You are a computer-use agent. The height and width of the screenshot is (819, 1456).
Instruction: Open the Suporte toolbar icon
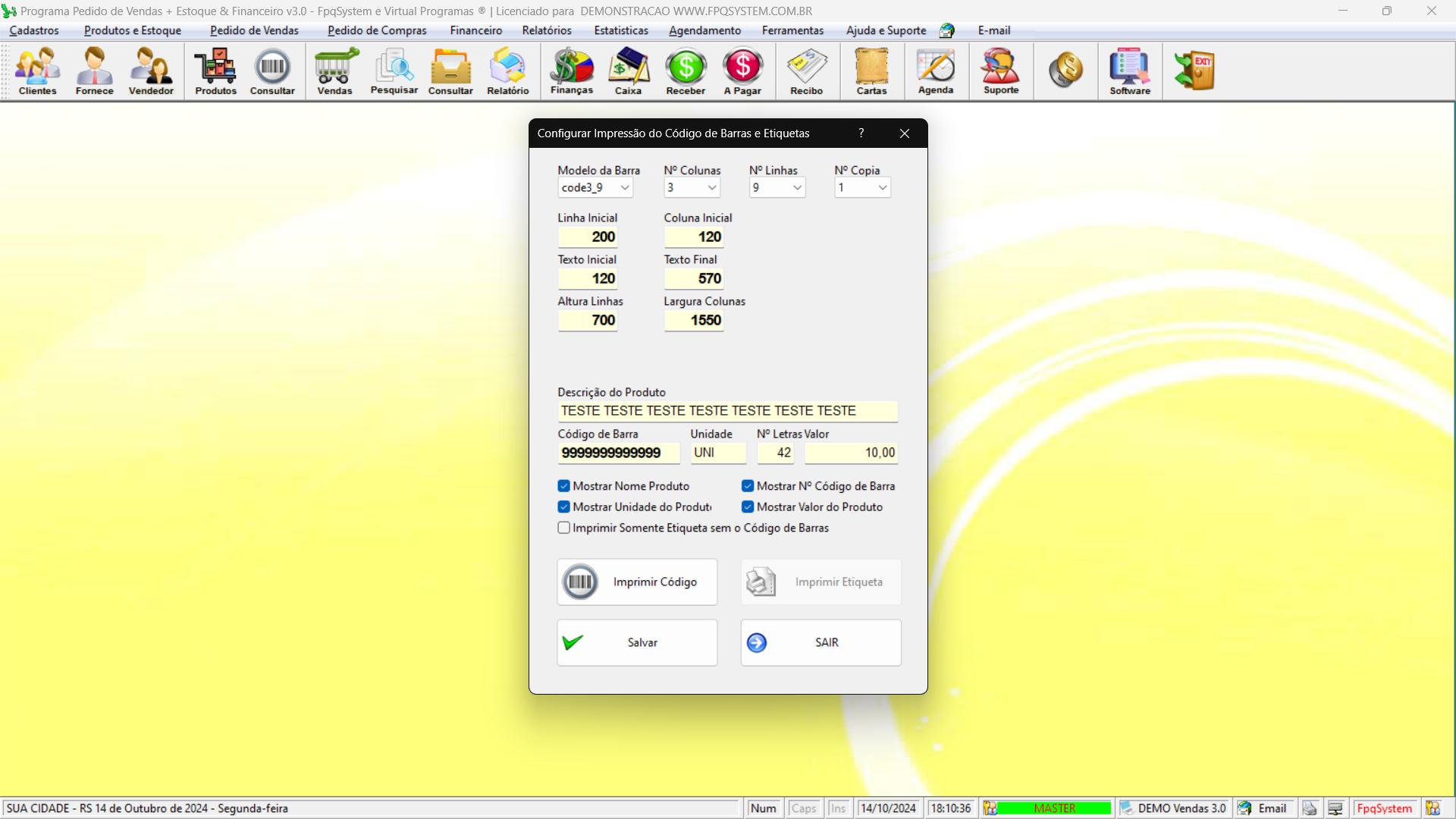[x=1001, y=71]
